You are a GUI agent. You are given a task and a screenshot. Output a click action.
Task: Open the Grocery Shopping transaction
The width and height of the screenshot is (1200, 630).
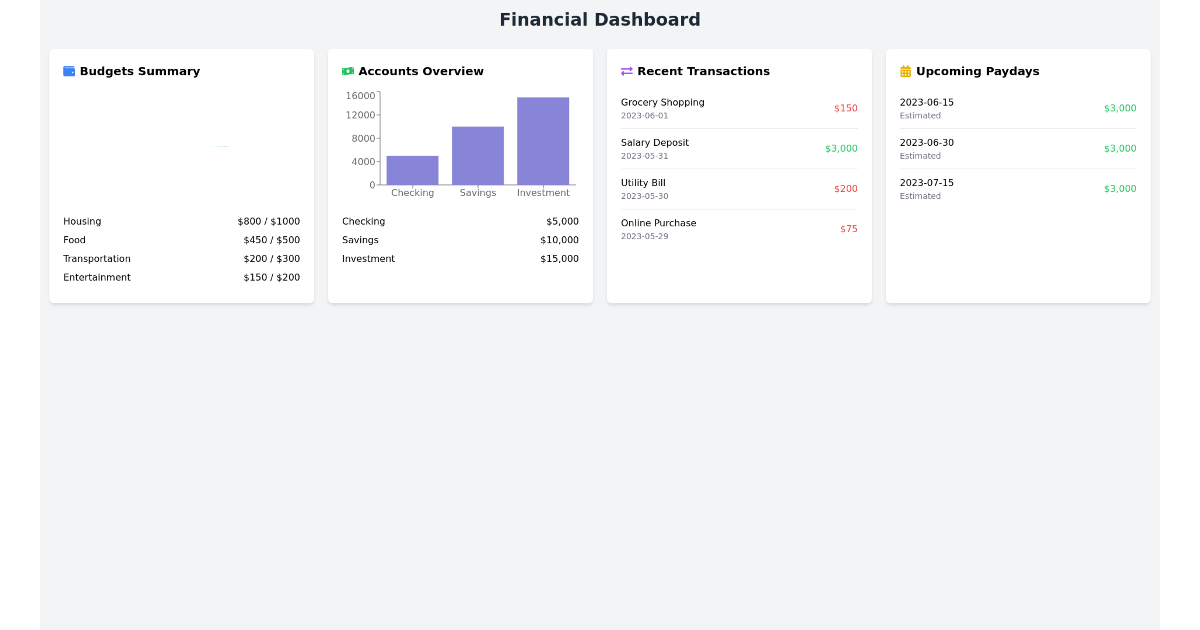(x=738, y=108)
